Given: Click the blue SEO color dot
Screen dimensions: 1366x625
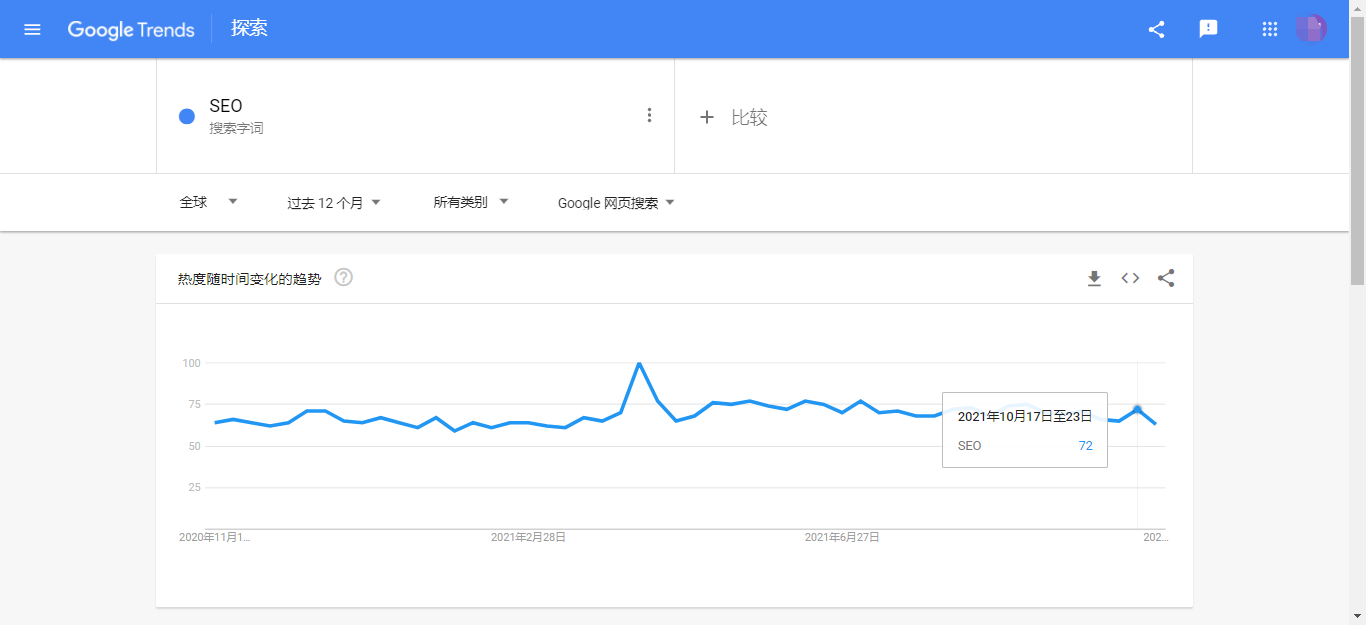Looking at the screenshot, I should [x=186, y=116].
